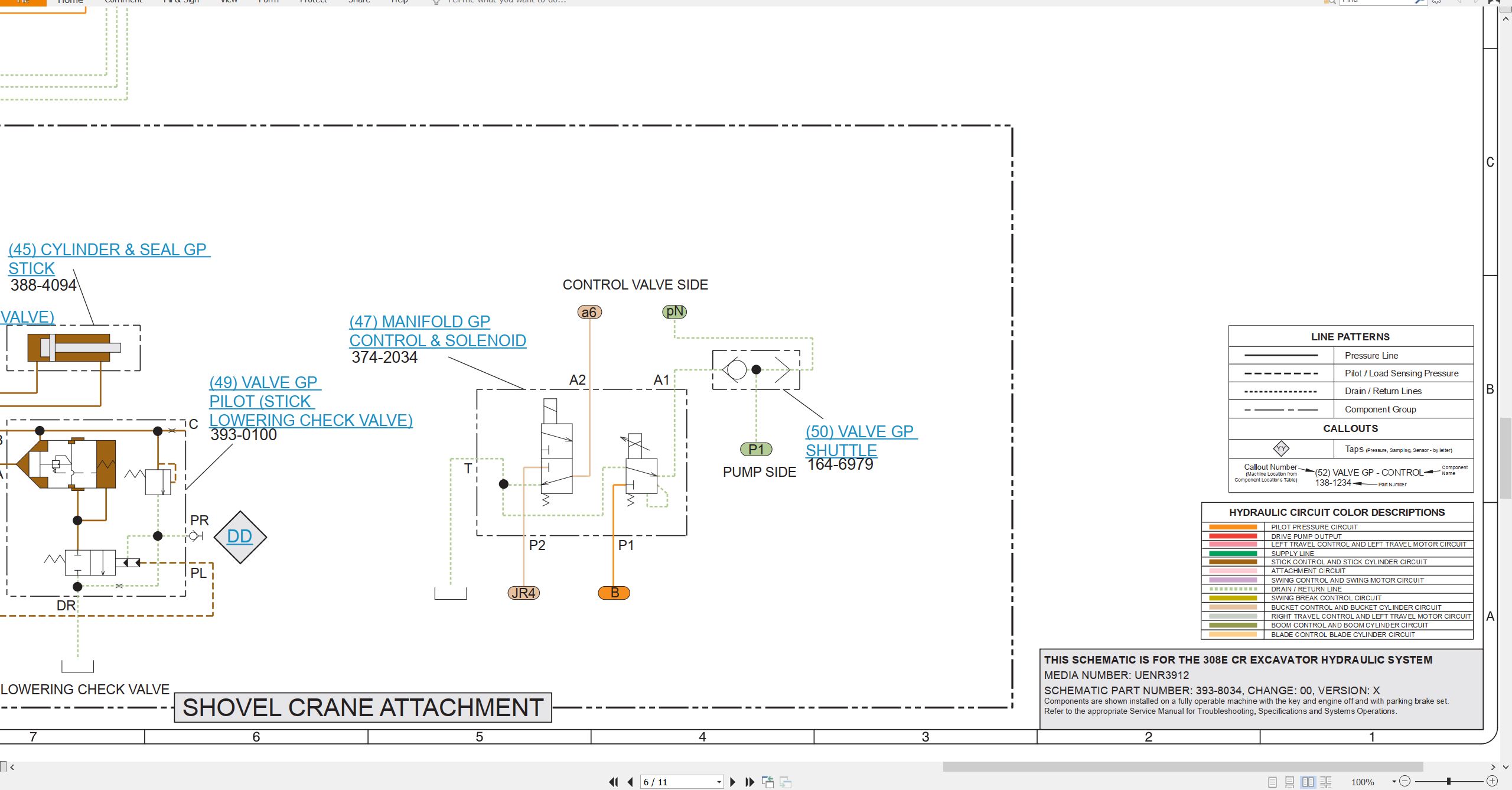The image size is (1512, 790).
Task: Zoom in with the plus button
Action: (1492, 781)
